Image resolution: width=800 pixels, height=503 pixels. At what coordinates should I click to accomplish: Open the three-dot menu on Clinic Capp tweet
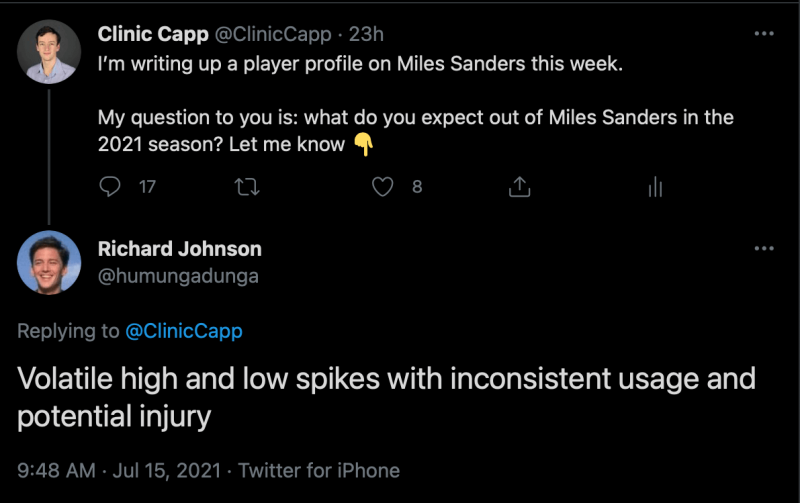(x=764, y=34)
